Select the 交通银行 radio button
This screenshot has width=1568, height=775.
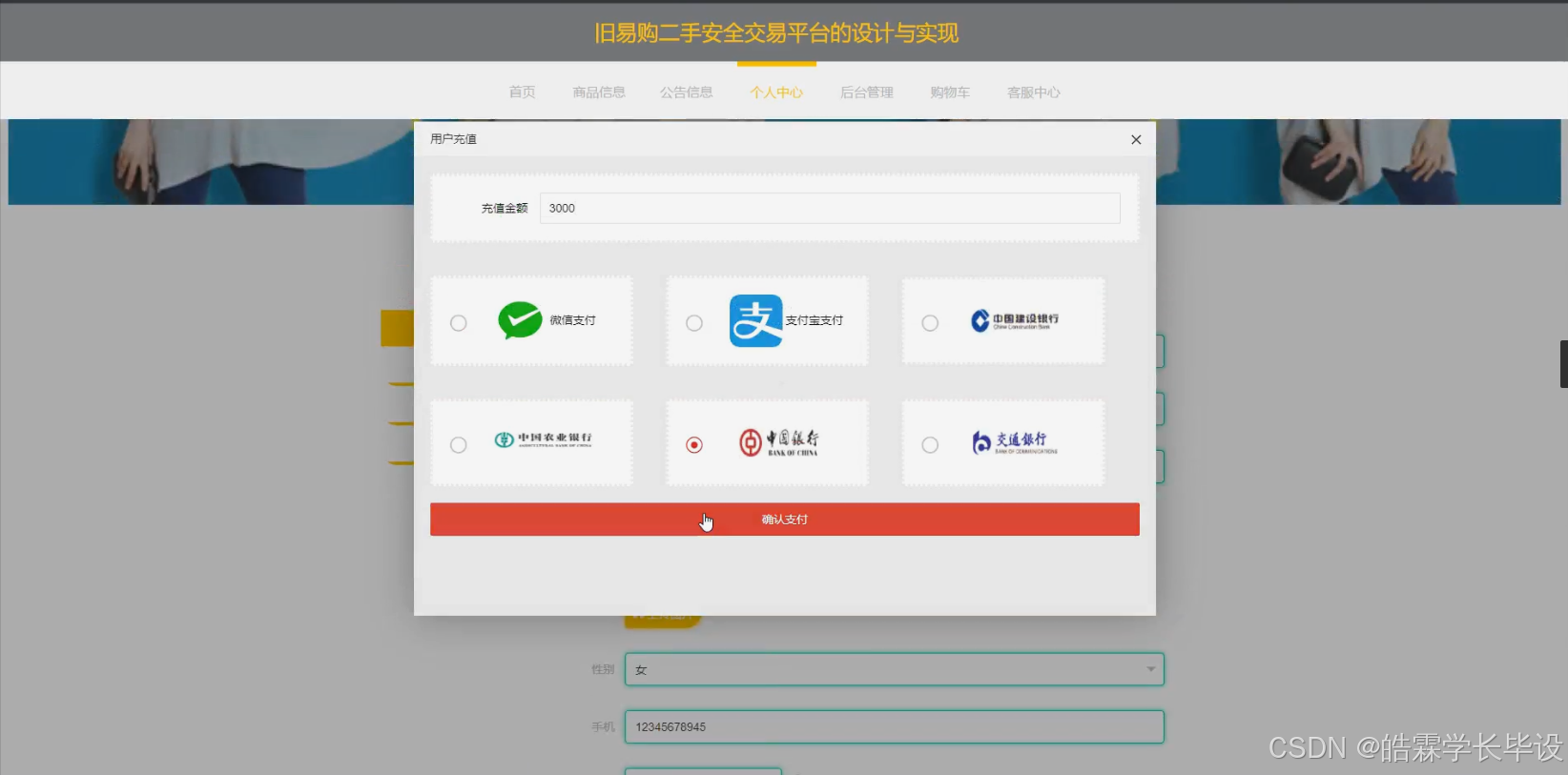tap(930, 445)
